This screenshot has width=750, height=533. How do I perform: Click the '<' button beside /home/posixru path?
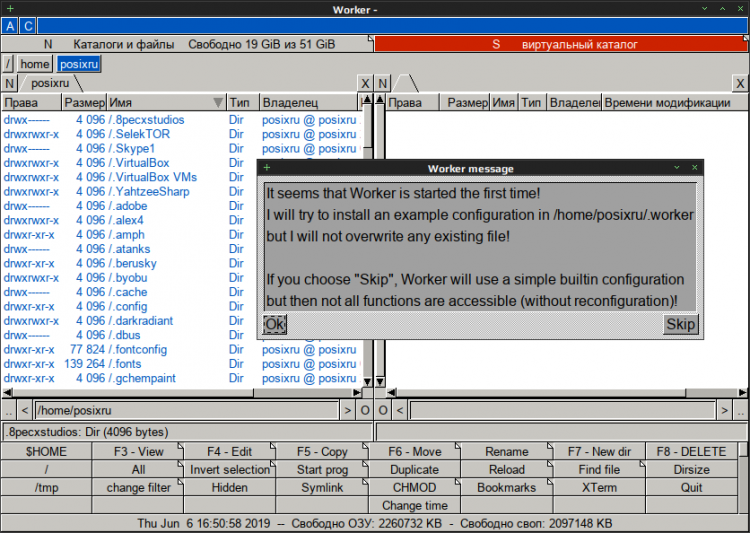(25, 410)
